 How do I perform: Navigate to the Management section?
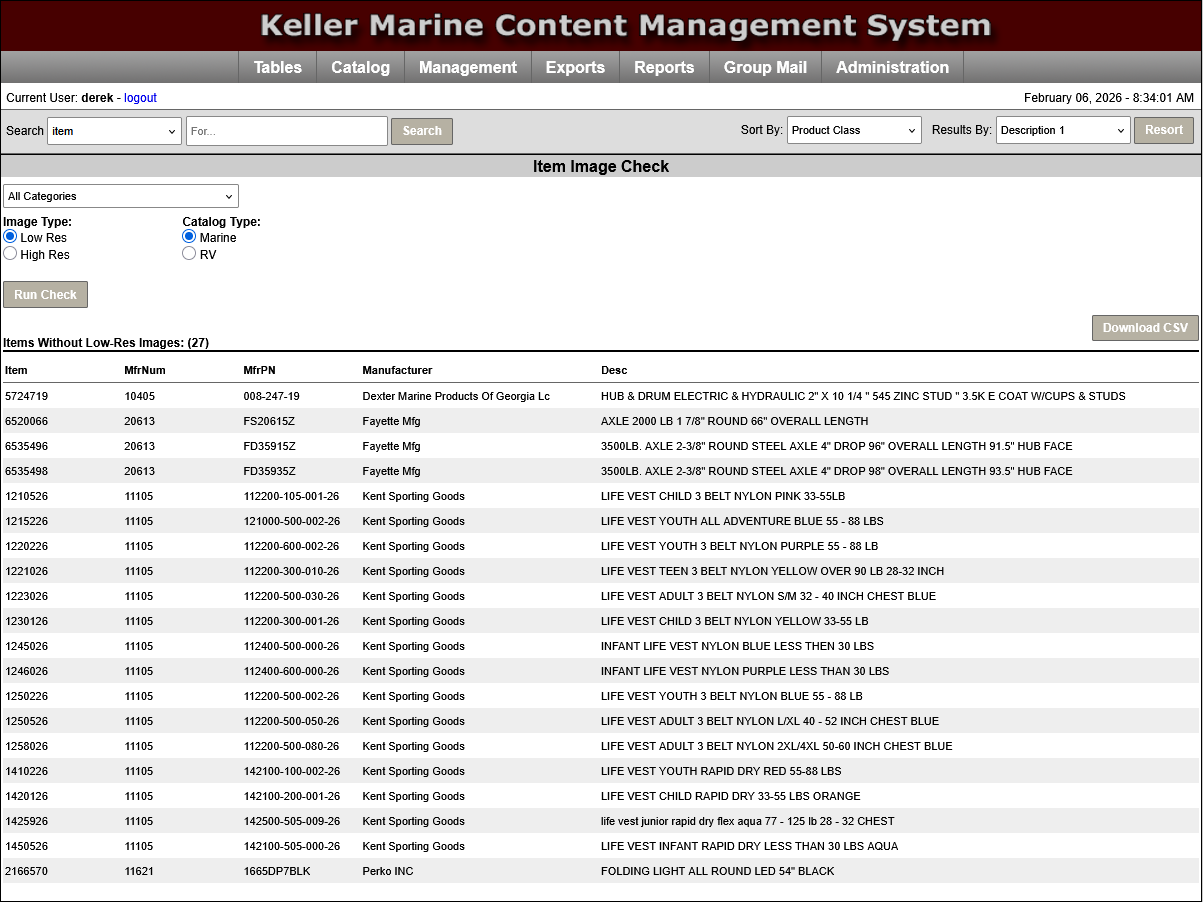tap(467, 67)
